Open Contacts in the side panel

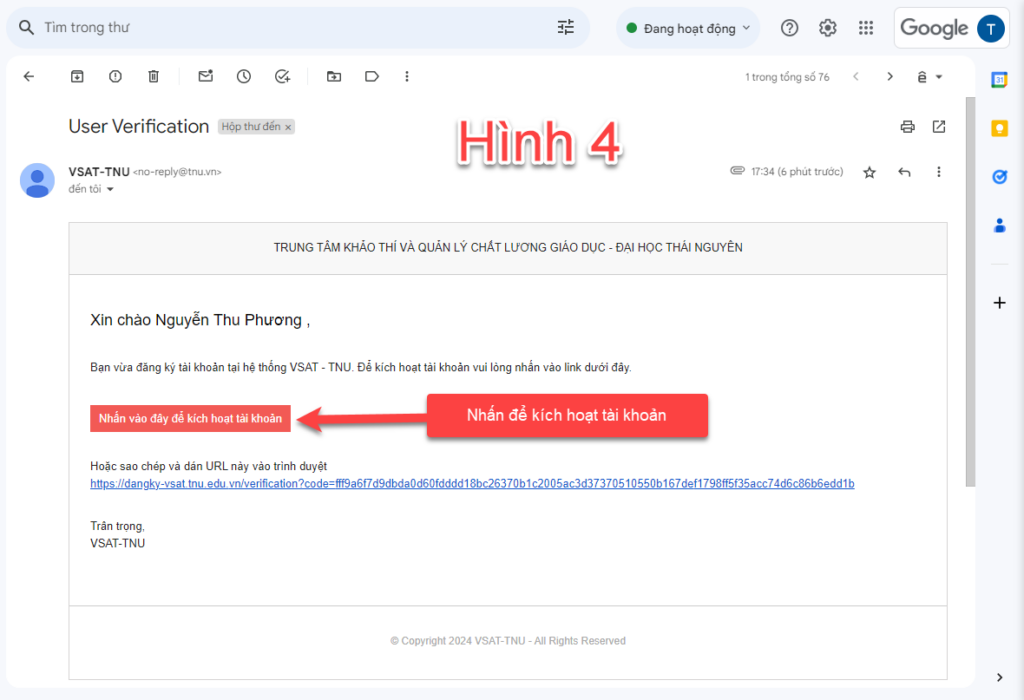999,226
